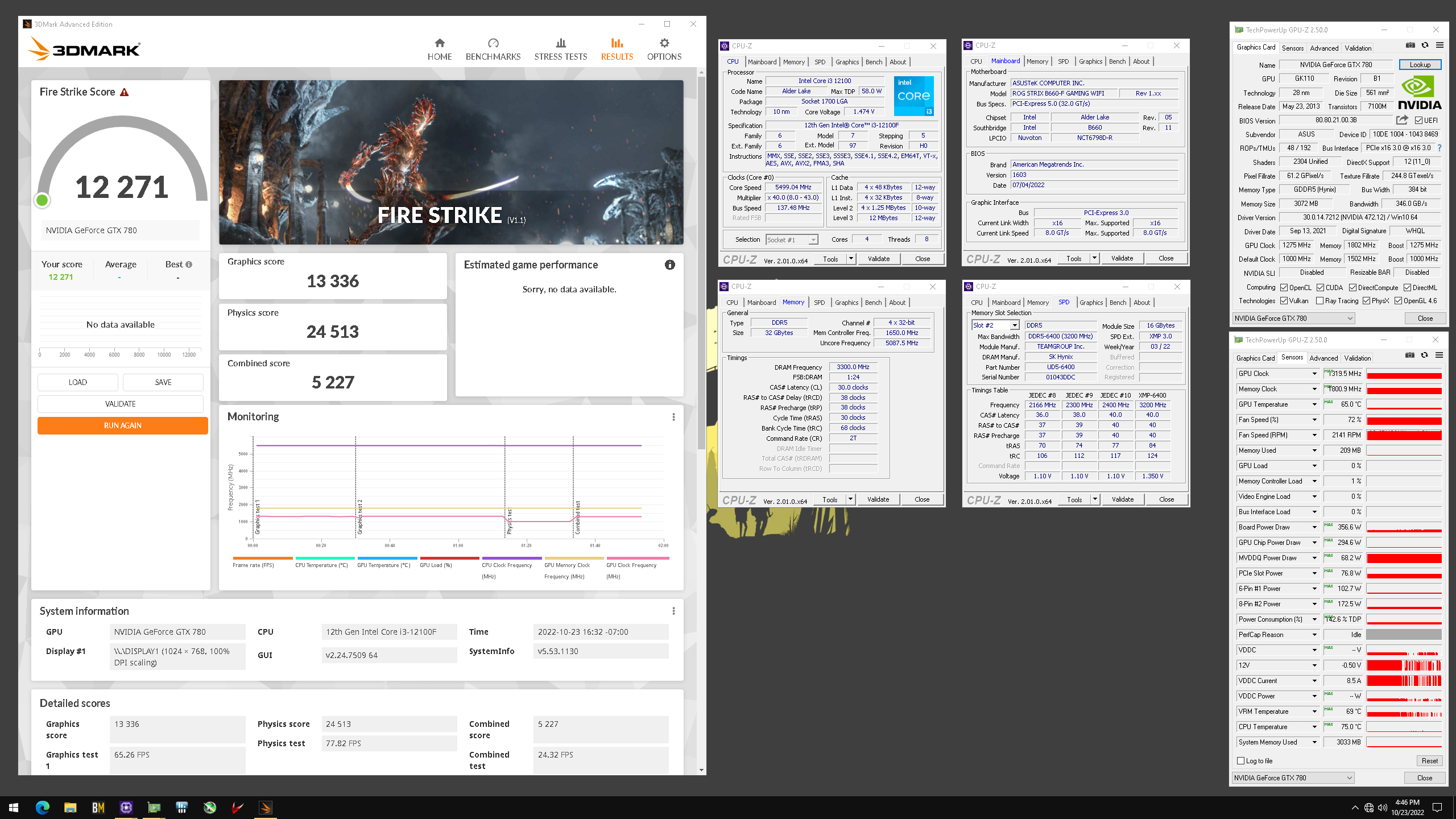Toggle the UEFI checkbox
The image size is (1456, 819).
click(x=1419, y=121)
